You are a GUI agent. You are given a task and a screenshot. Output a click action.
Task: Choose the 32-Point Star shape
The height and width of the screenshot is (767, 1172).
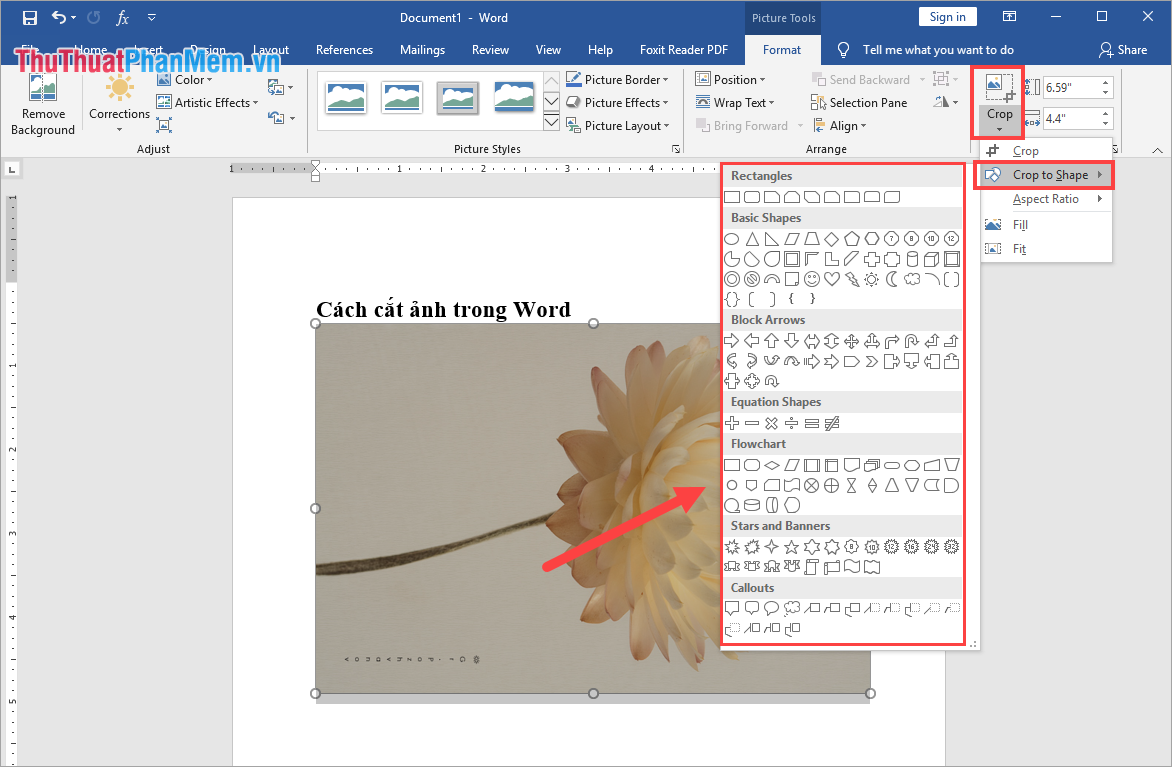(x=952, y=547)
